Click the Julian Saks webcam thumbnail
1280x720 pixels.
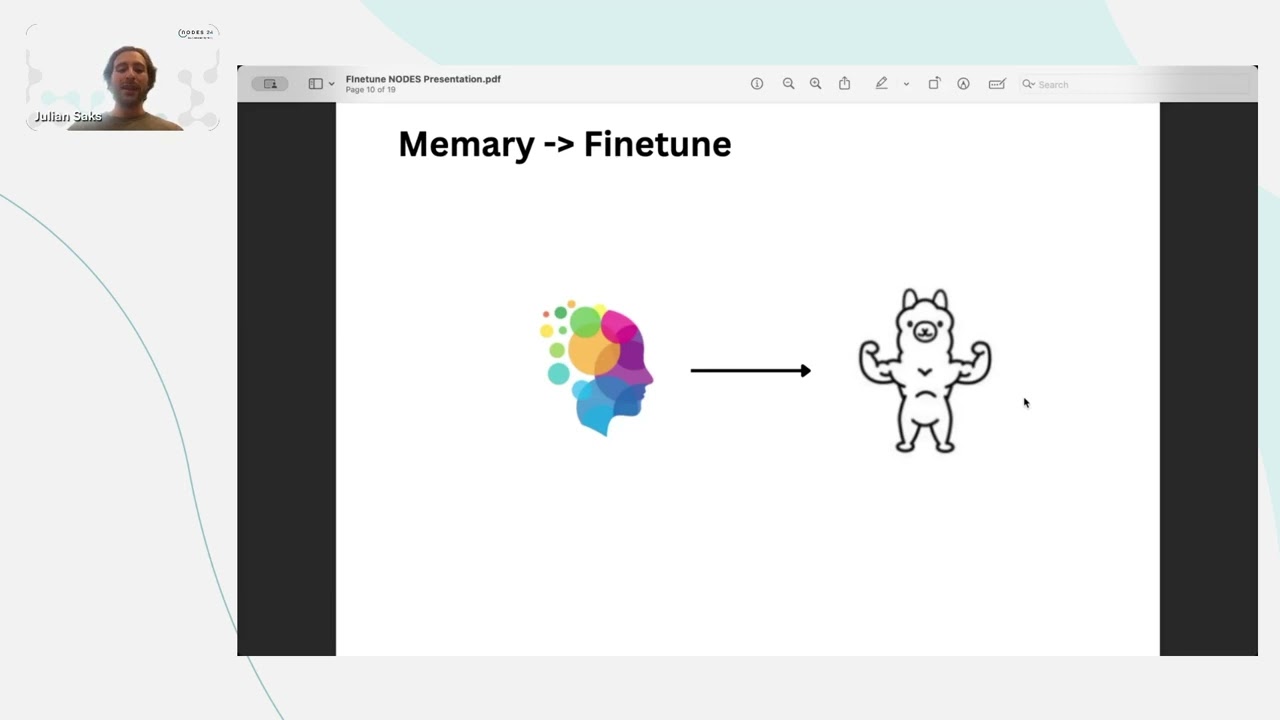coord(122,78)
